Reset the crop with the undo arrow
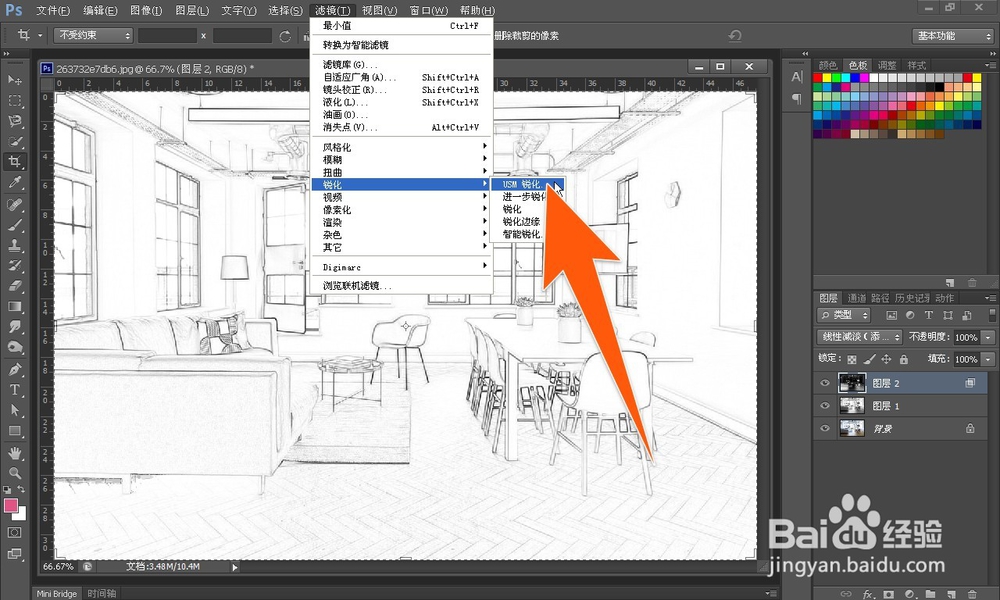1000x600 pixels. point(735,36)
